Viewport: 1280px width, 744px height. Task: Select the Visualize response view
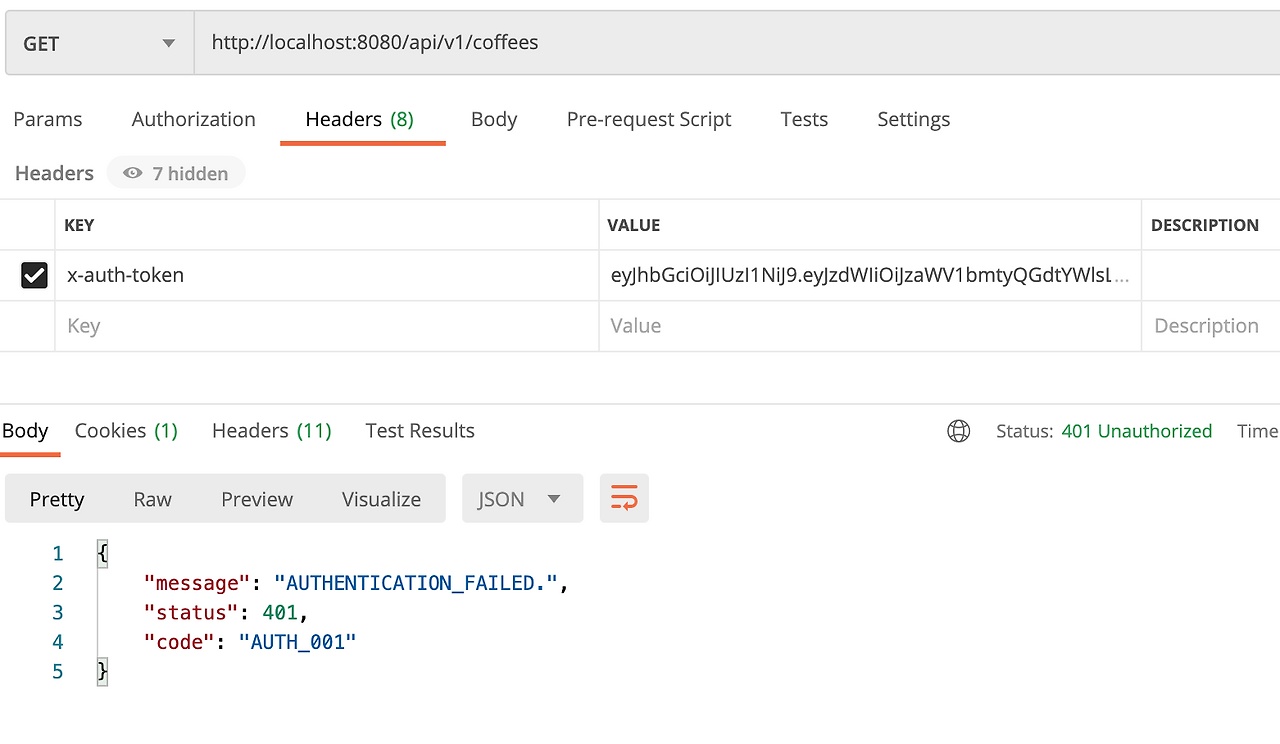381,498
